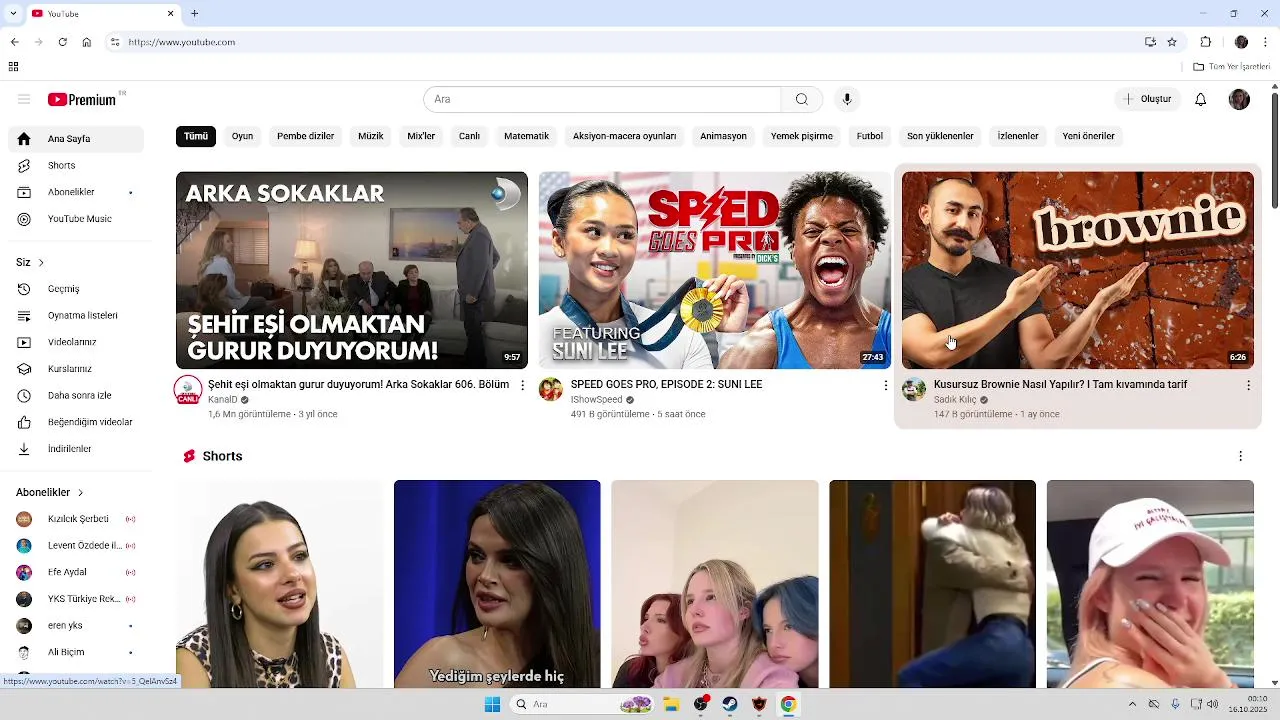
Task: Open the browser apps grid shortcut
Action: [x=13, y=67]
